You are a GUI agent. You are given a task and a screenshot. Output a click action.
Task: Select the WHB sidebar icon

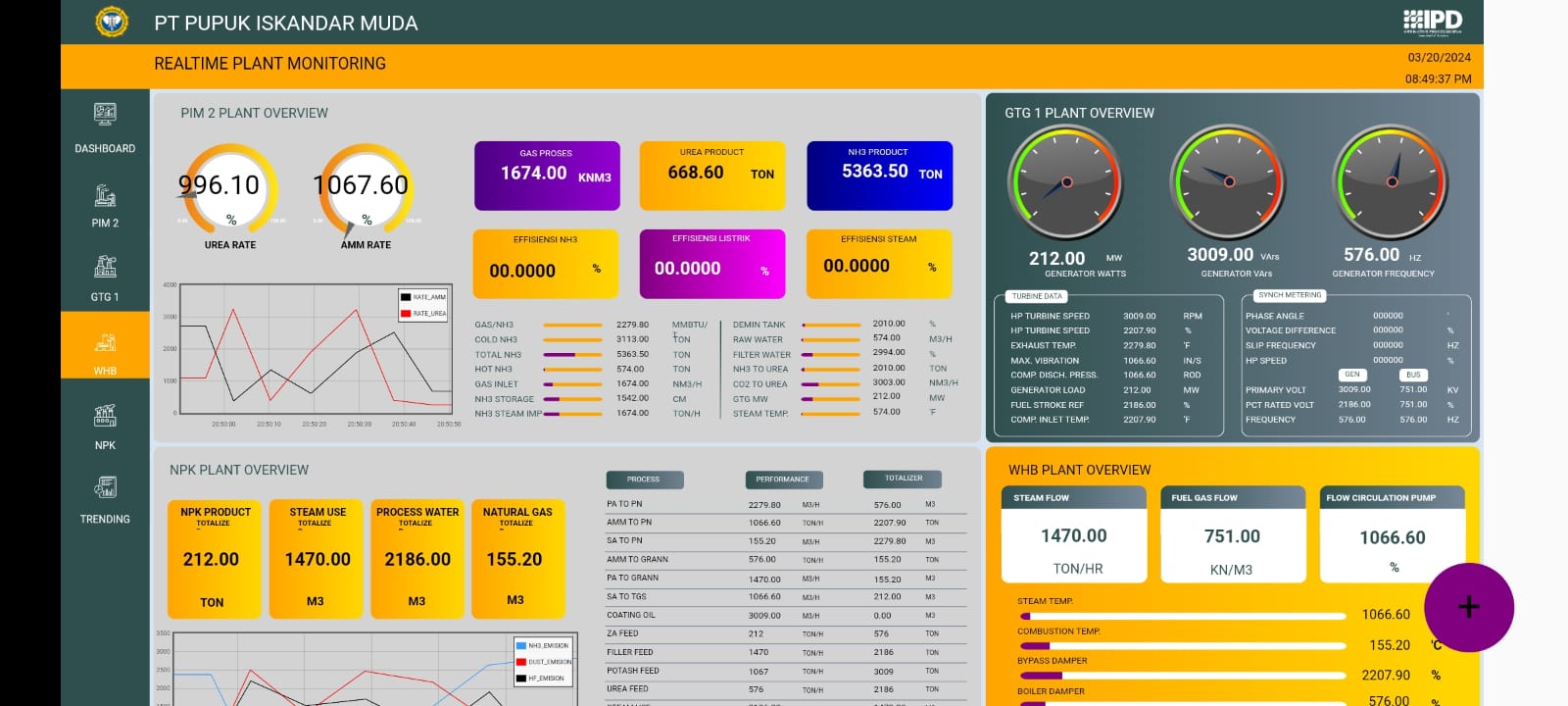(x=105, y=343)
